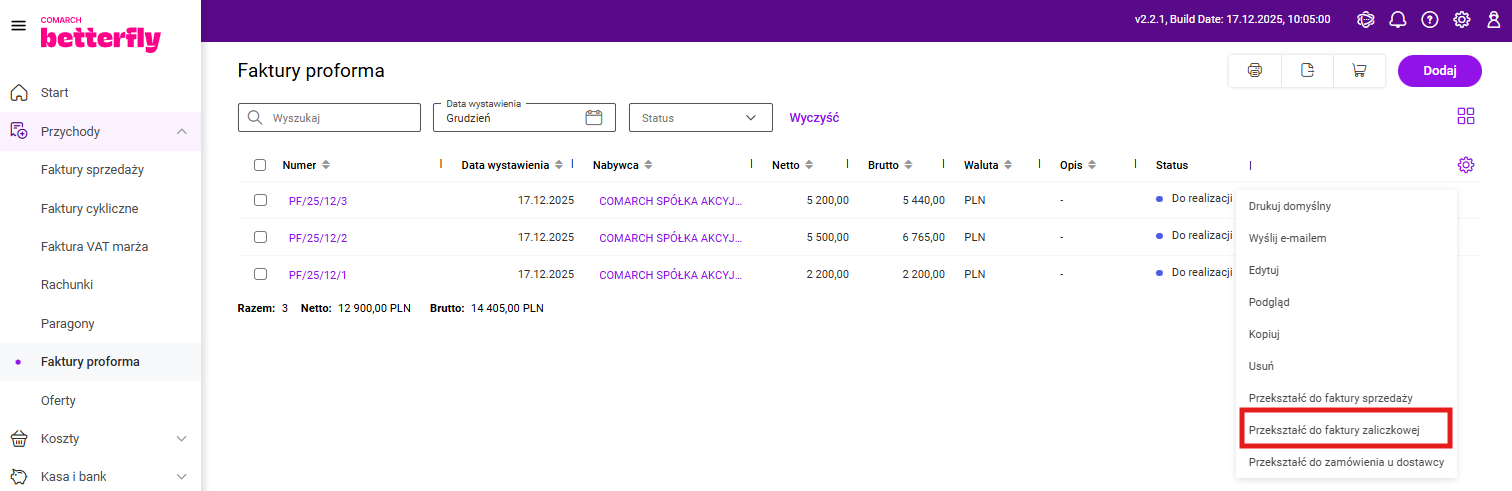Check the row PF/25/12/1 checkbox

pyautogui.click(x=260, y=274)
